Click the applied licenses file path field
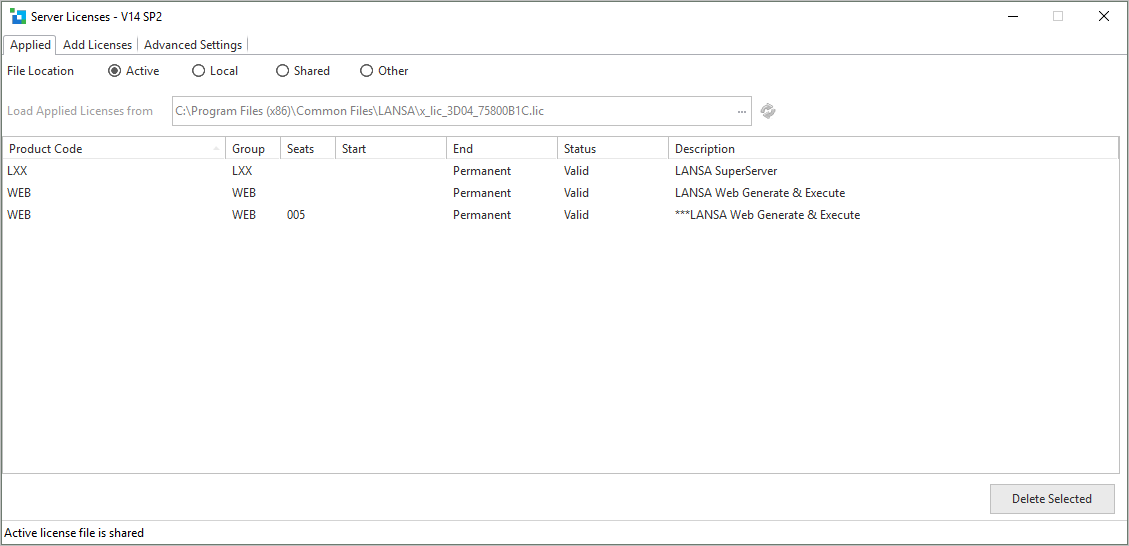This screenshot has height=546, width=1129. [450, 111]
